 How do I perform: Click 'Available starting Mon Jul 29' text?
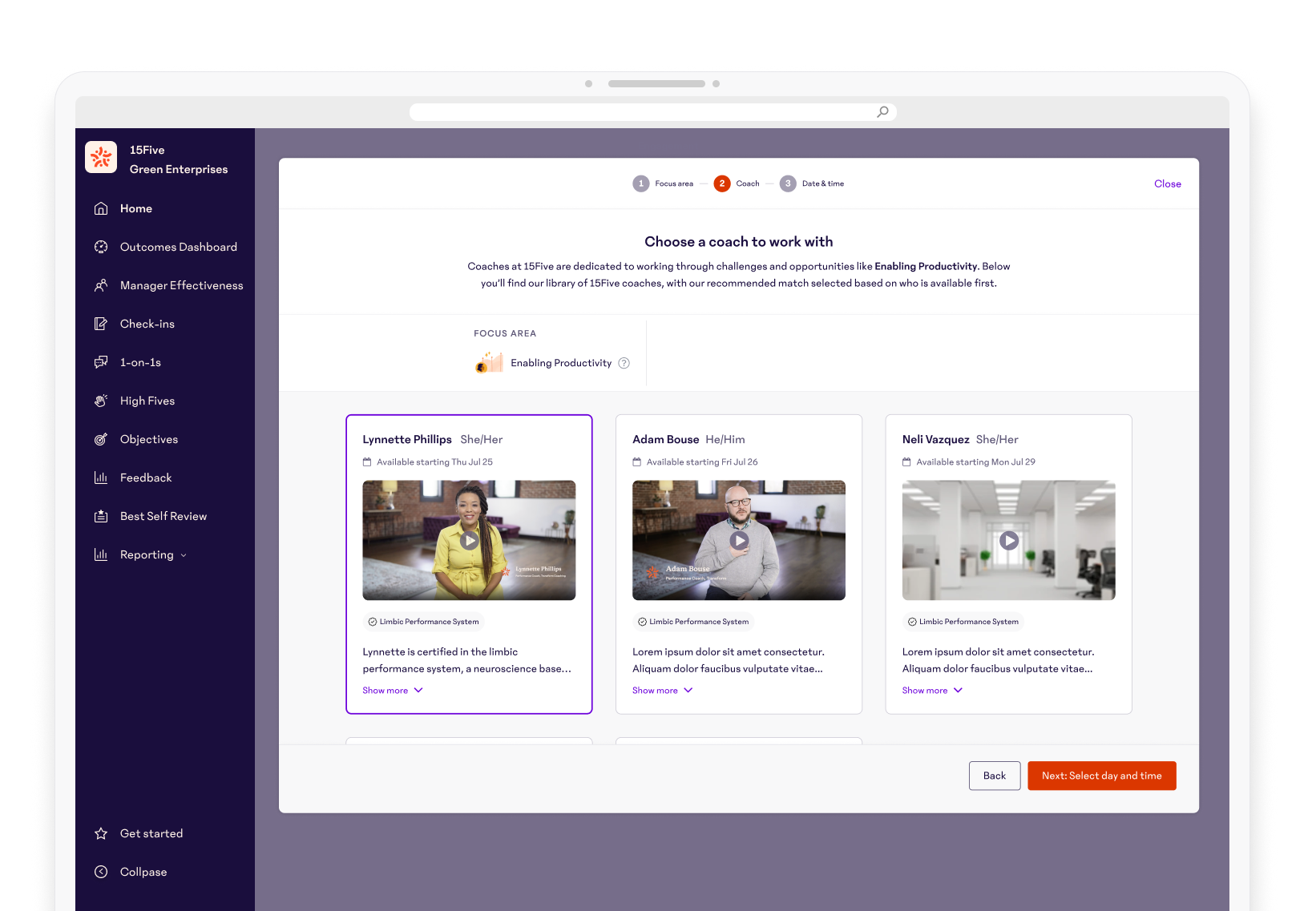coord(975,462)
